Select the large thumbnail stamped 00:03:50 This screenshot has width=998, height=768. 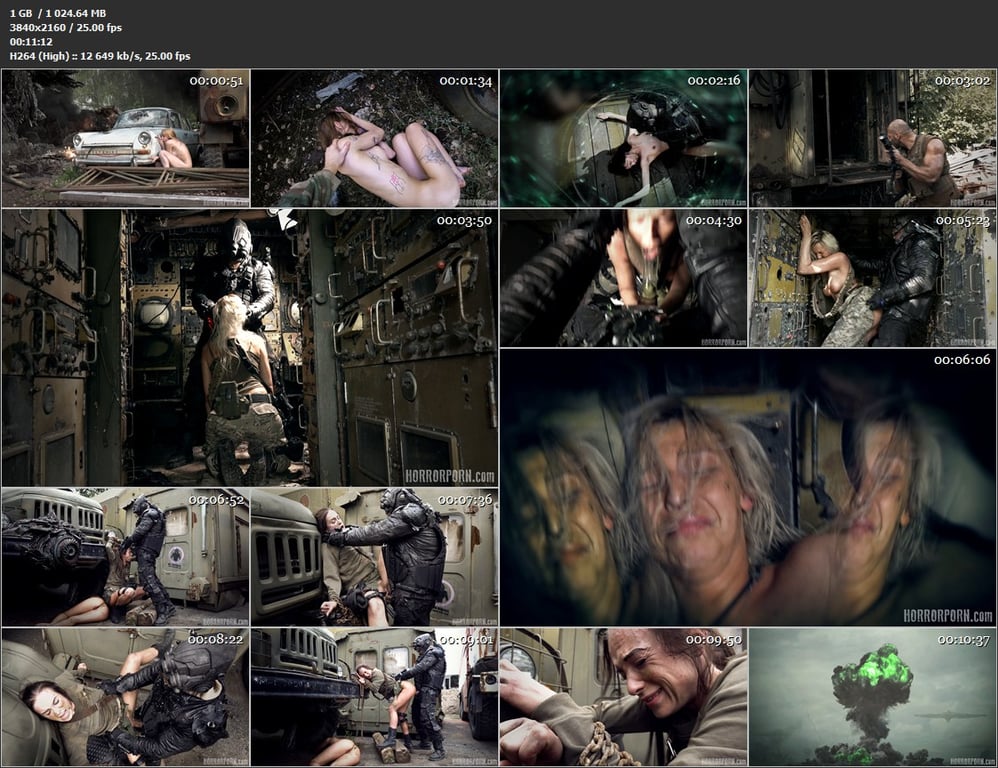(250, 348)
